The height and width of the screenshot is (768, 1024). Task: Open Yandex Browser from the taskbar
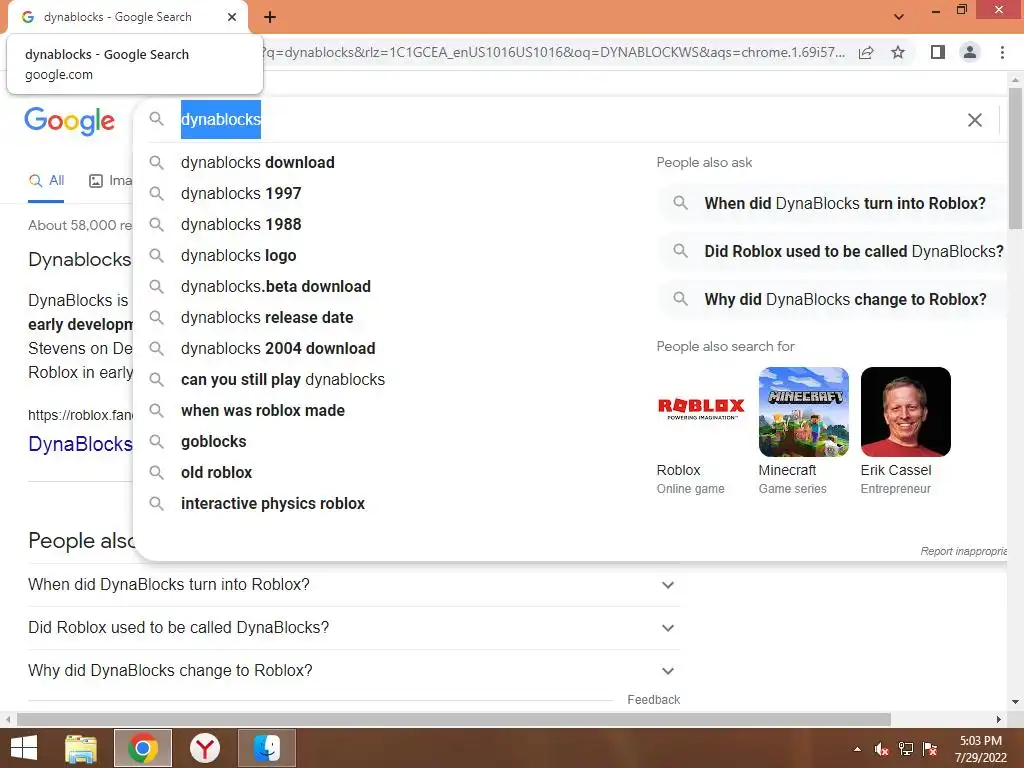pos(204,748)
